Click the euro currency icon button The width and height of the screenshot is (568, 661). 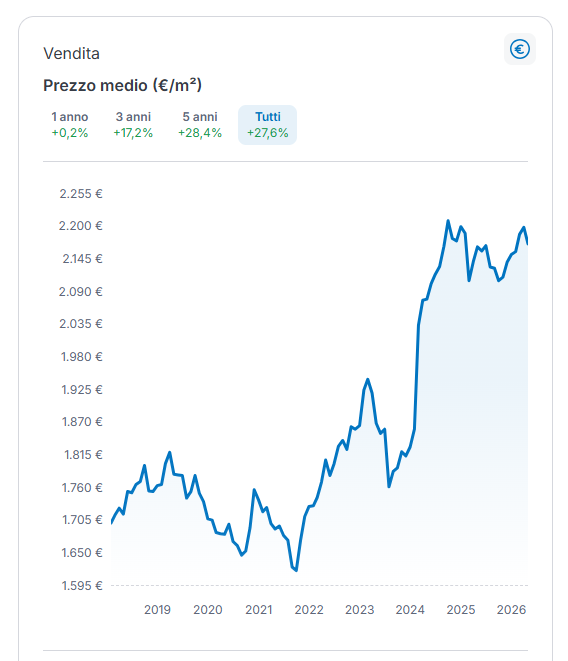[520, 49]
